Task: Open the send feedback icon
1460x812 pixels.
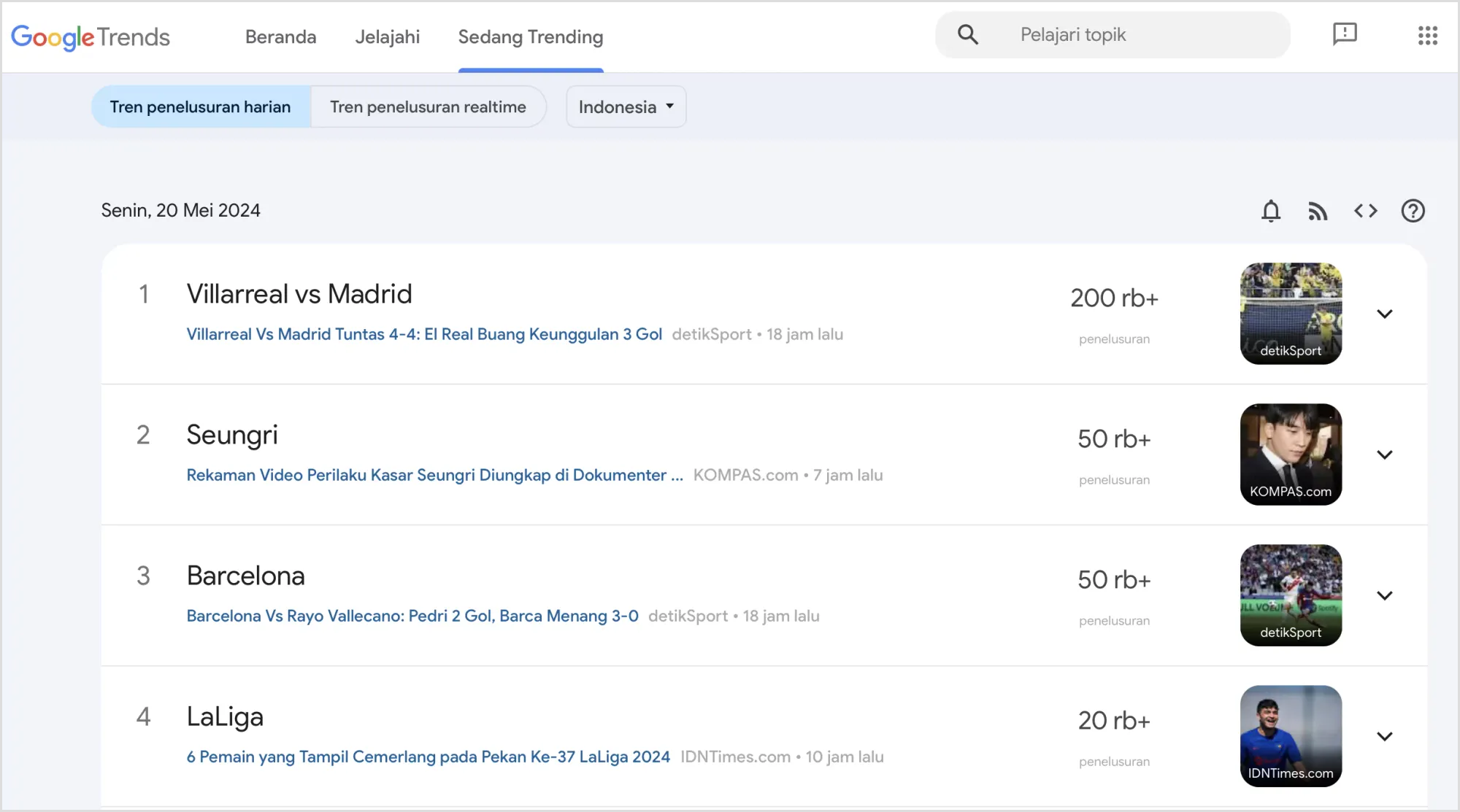Action: [x=1345, y=34]
